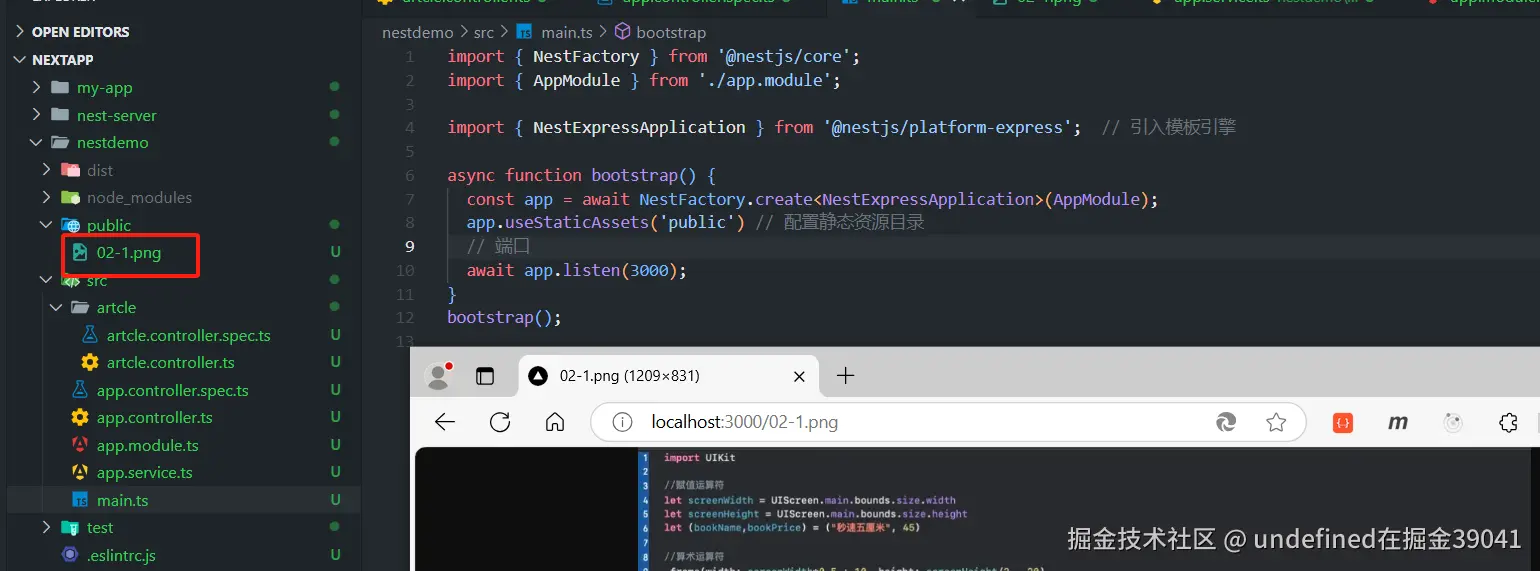Collapse the nestdemo folder chevron

(x=36, y=142)
